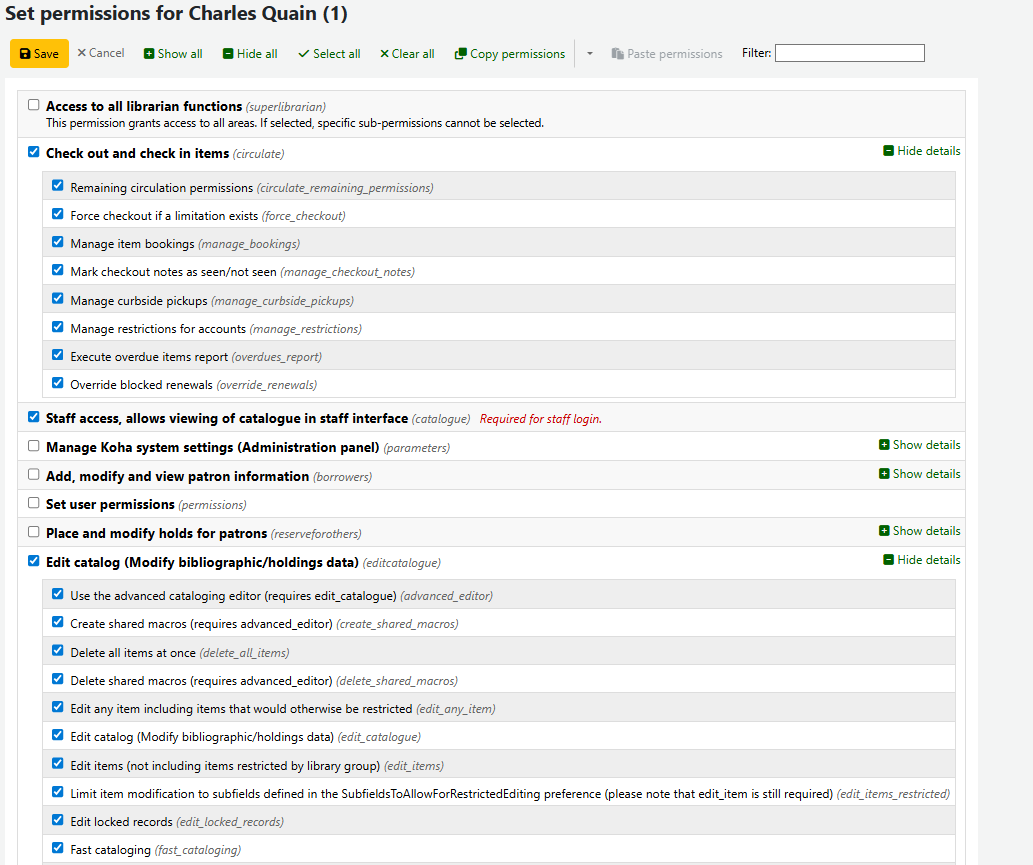This screenshot has height=865, width=1033.
Task: Toggle Fast cataloging permission checkbox
Action: pos(58,849)
